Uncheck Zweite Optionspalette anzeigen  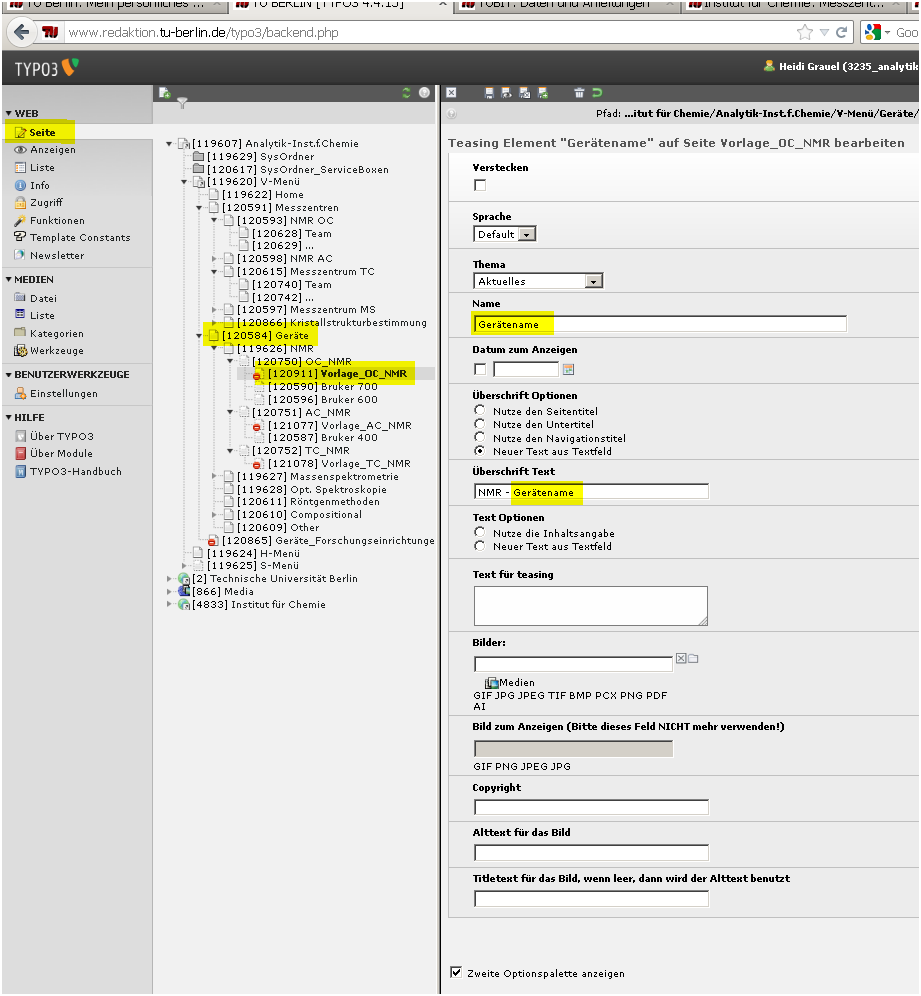[x=456, y=972]
